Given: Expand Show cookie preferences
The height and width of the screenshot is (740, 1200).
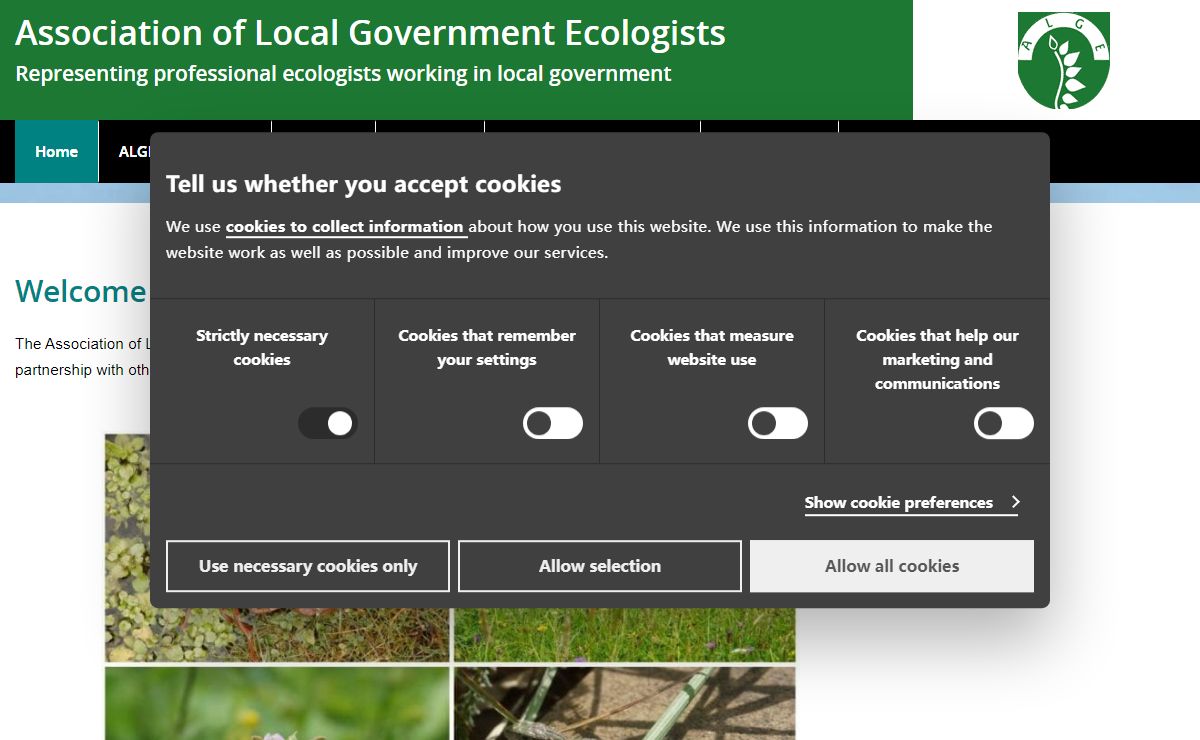Looking at the screenshot, I should point(911,503).
